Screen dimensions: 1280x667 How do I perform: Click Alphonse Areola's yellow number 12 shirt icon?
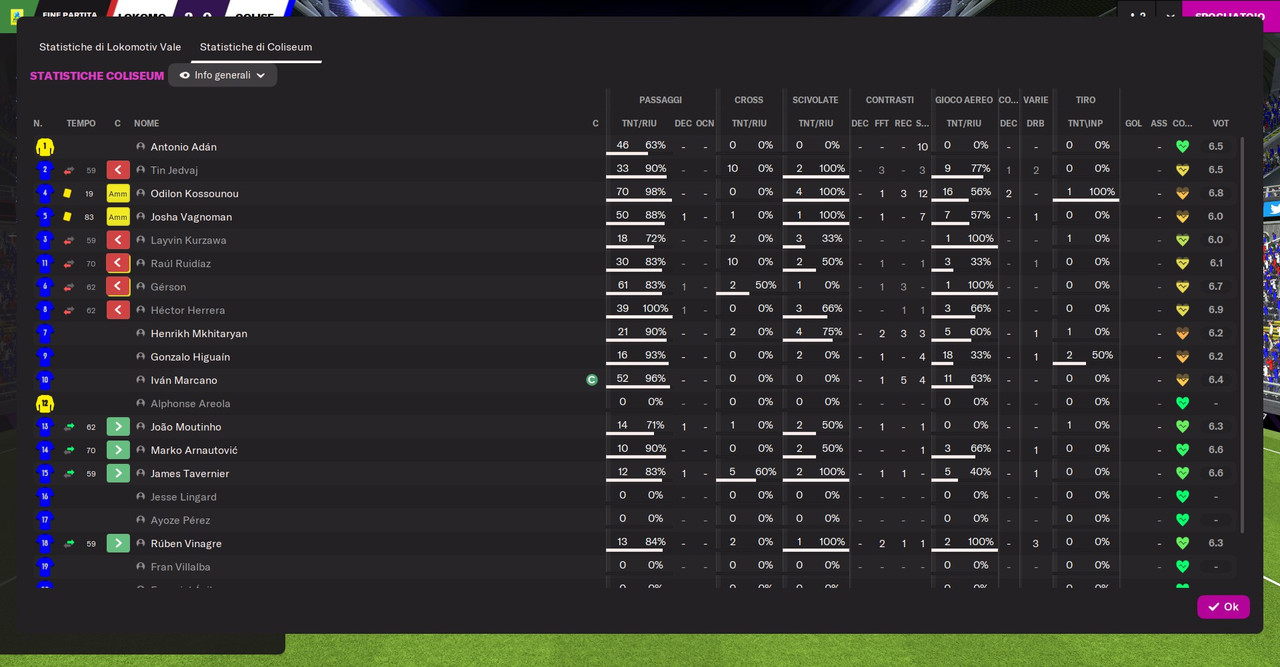44,404
